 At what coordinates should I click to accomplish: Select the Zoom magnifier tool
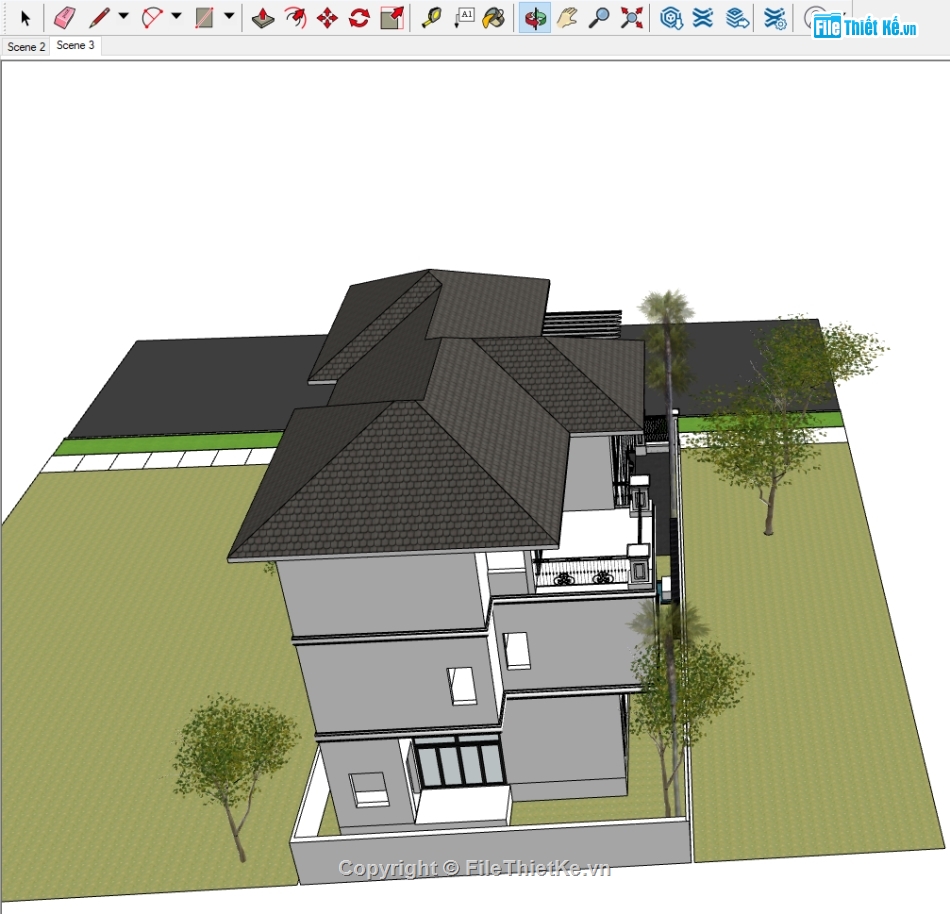599,18
